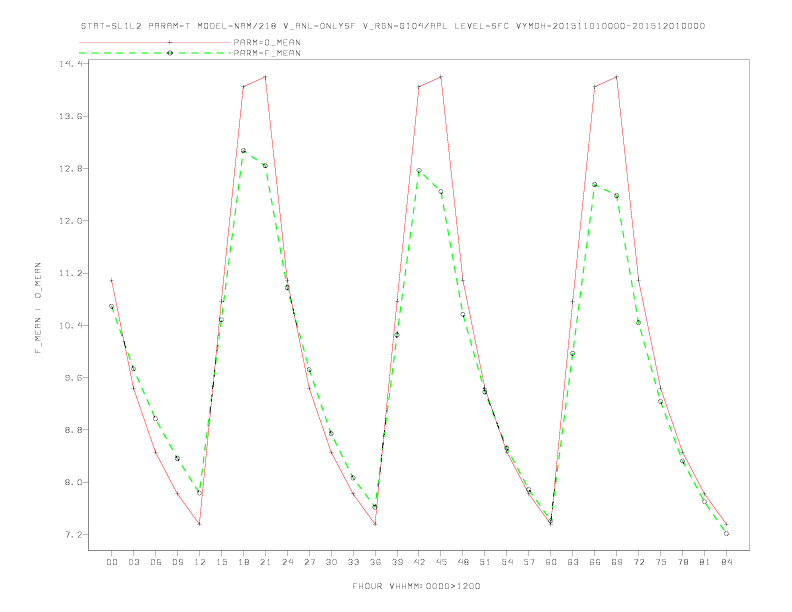Click the x-axis hour label 81
The width and height of the screenshot is (792, 612).
[705, 562]
